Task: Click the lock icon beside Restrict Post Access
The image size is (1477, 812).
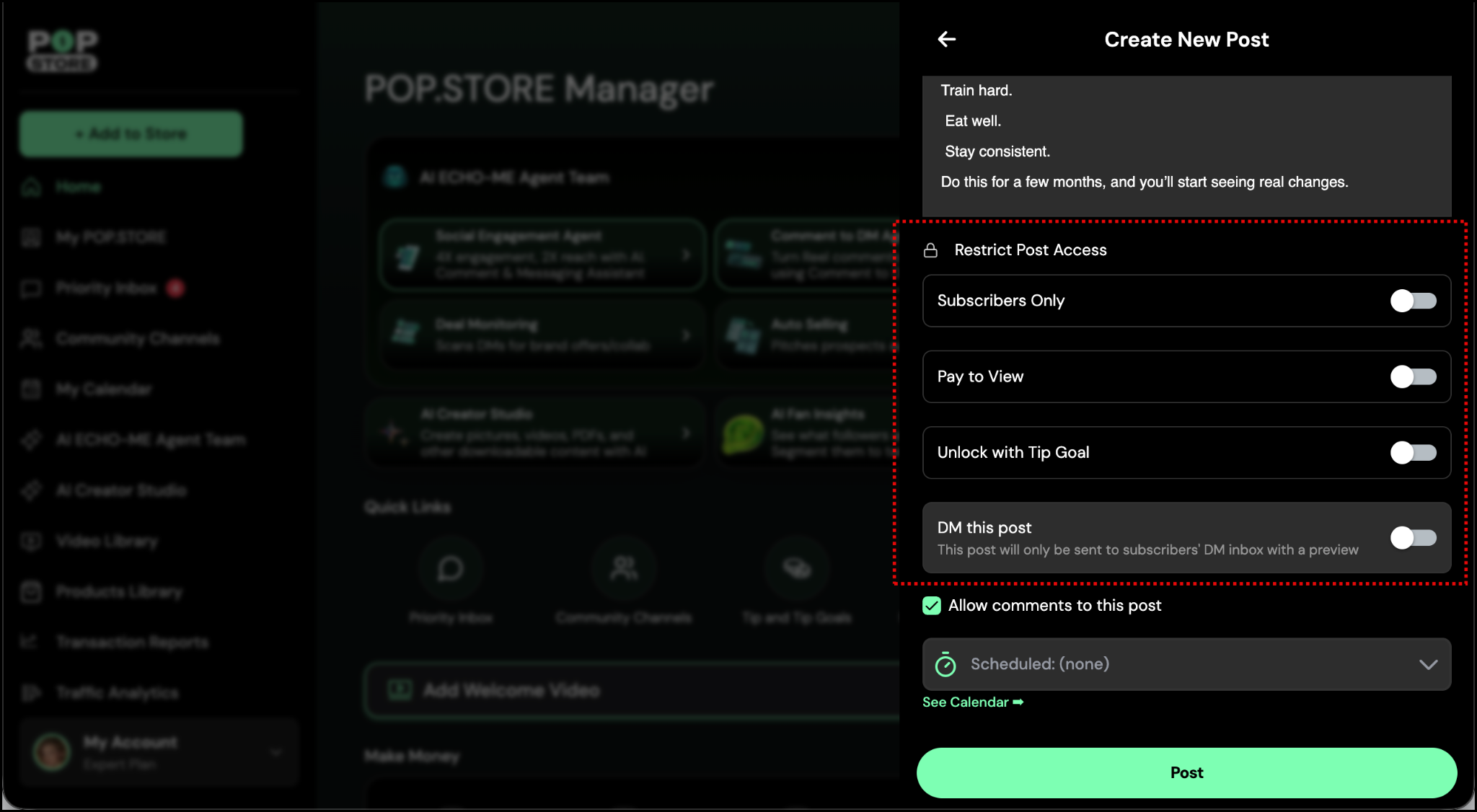Action: (x=930, y=250)
